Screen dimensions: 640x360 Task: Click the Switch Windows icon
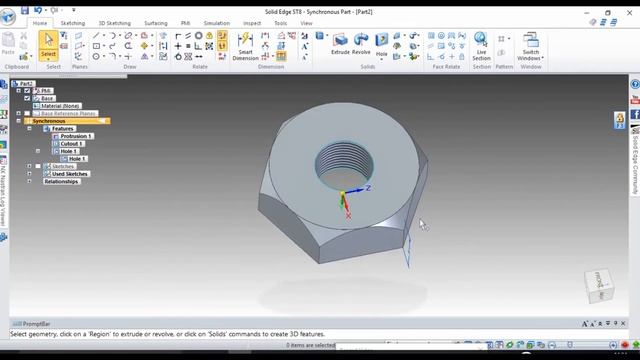coord(531,40)
